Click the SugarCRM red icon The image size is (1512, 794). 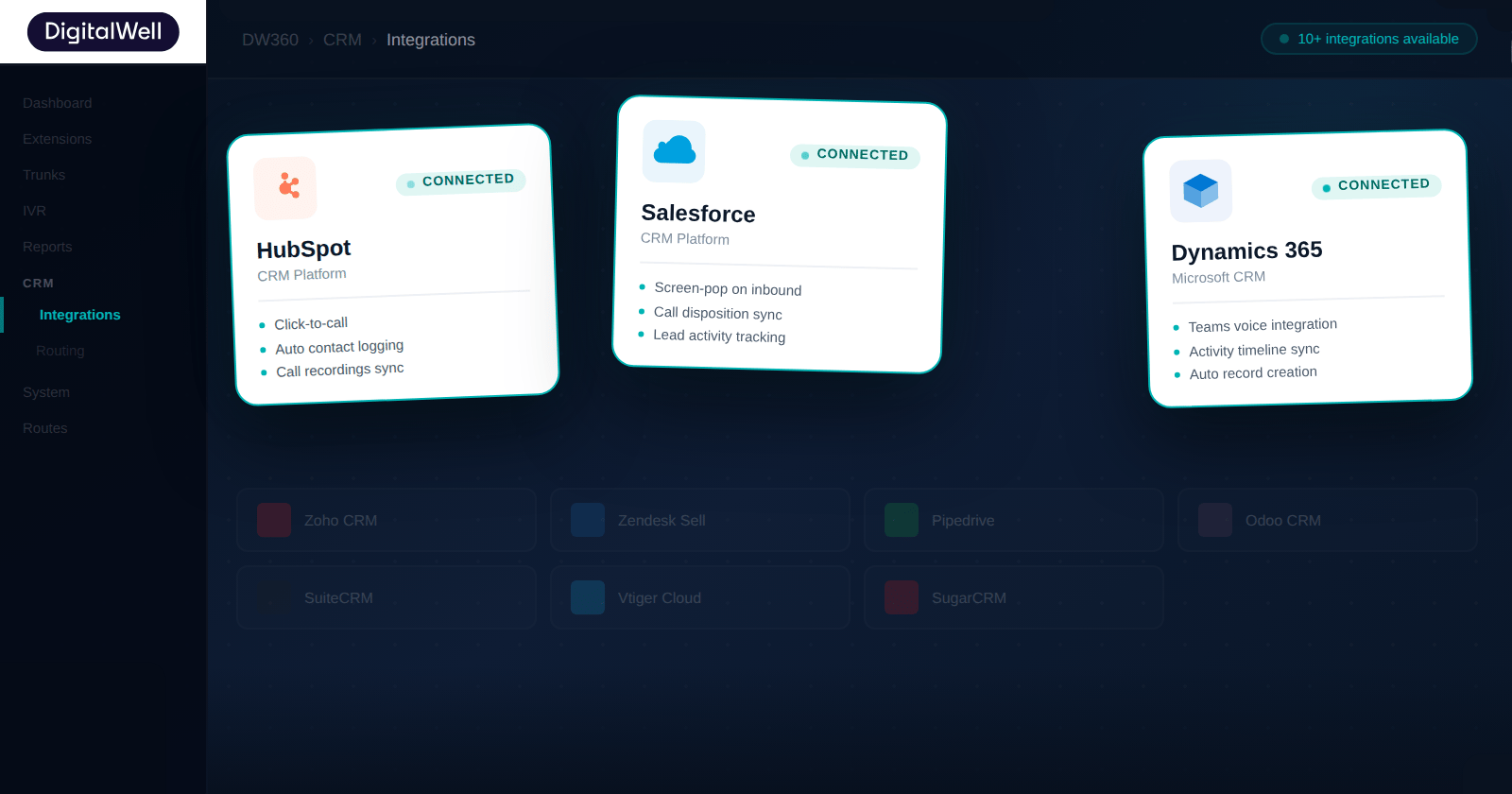[x=902, y=597]
